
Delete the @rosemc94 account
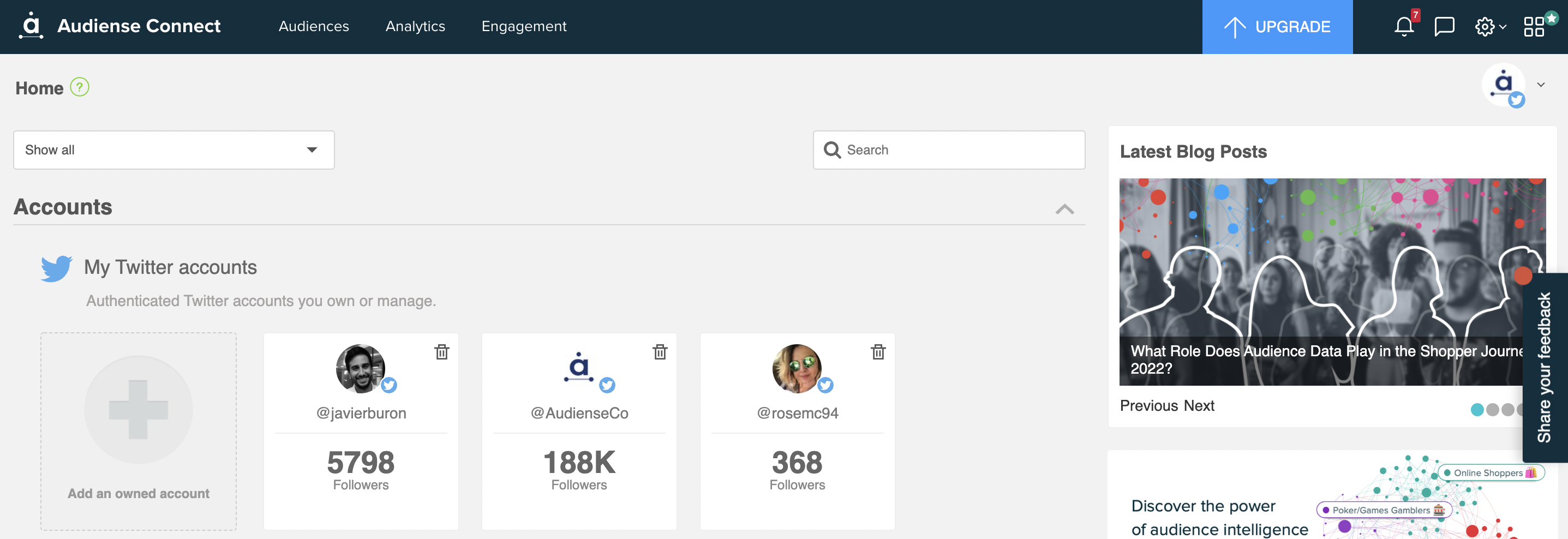pos(878,352)
